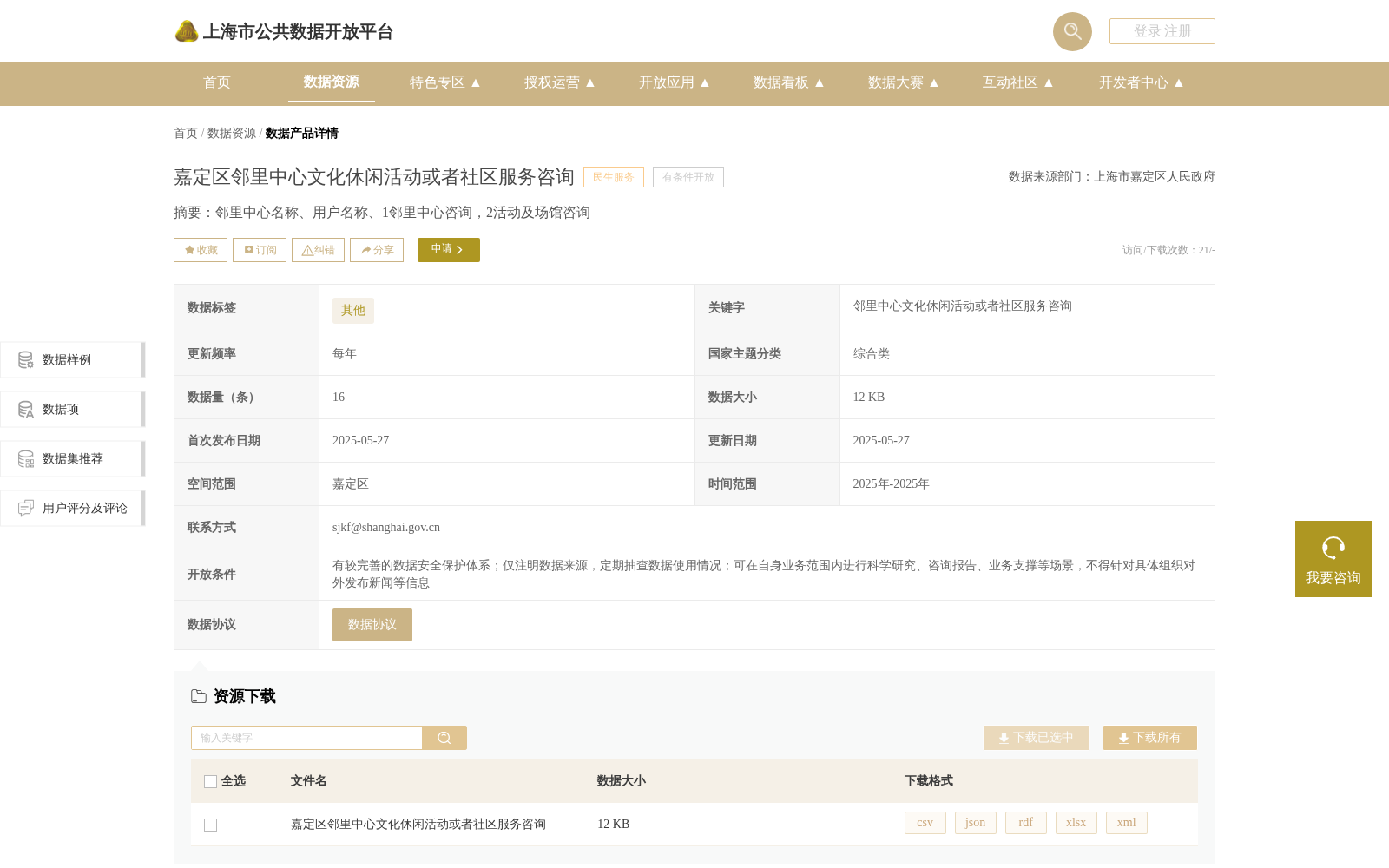Click the search button in resource filter
The image size is (1389, 868).
[x=444, y=738]
